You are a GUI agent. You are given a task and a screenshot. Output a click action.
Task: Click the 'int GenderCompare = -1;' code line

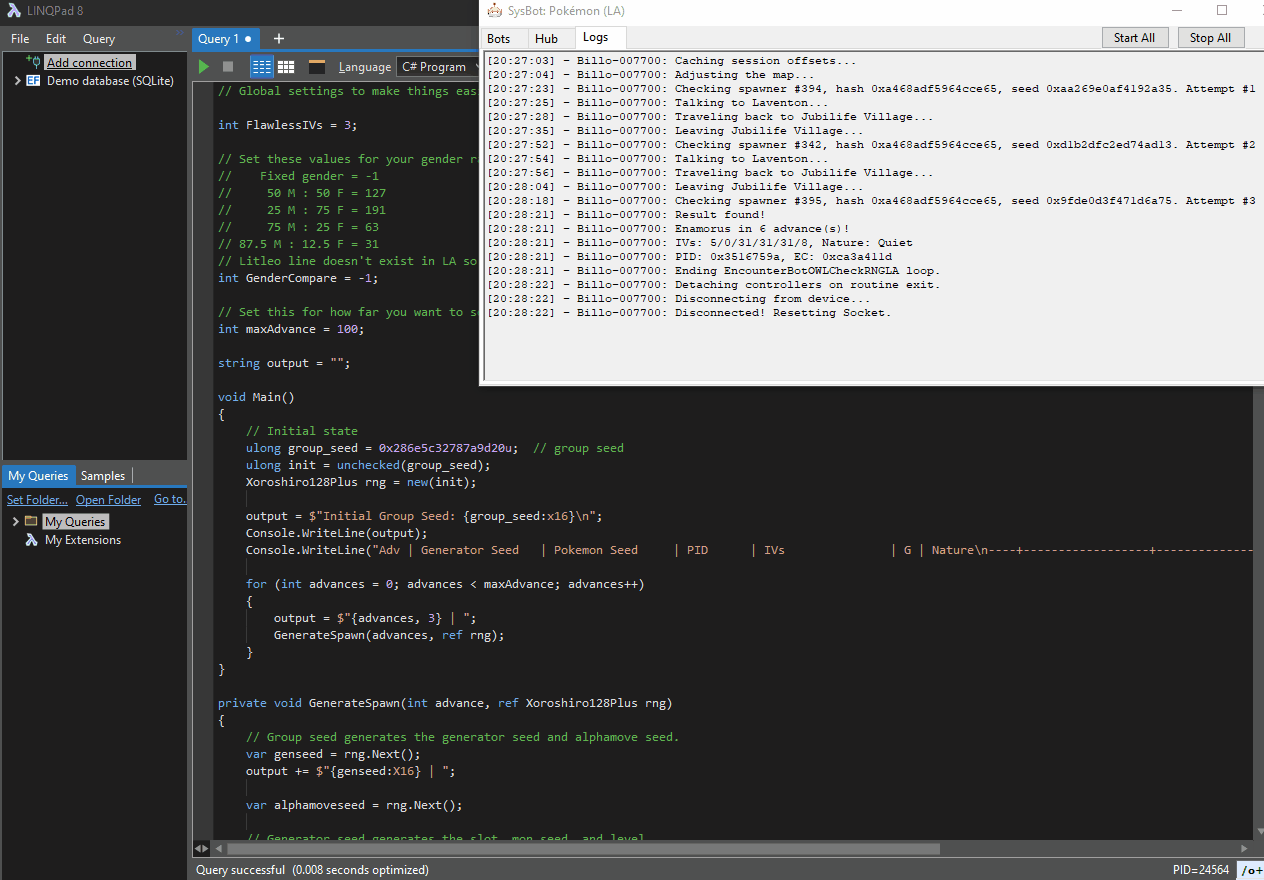(298, 278)
